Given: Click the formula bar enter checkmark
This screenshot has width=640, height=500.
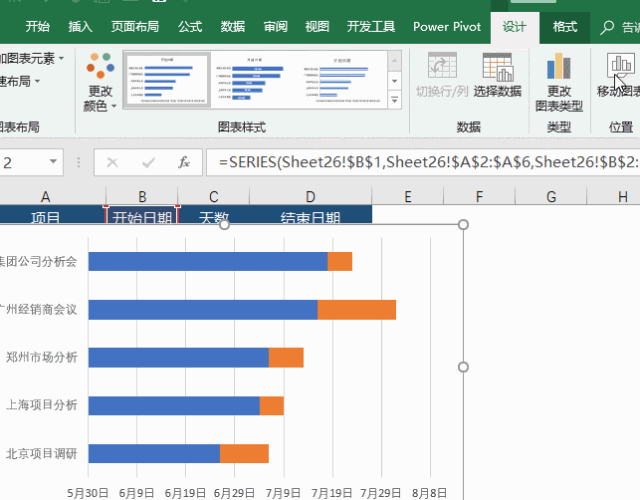Looking at the screenshot, I should (148, 162).
